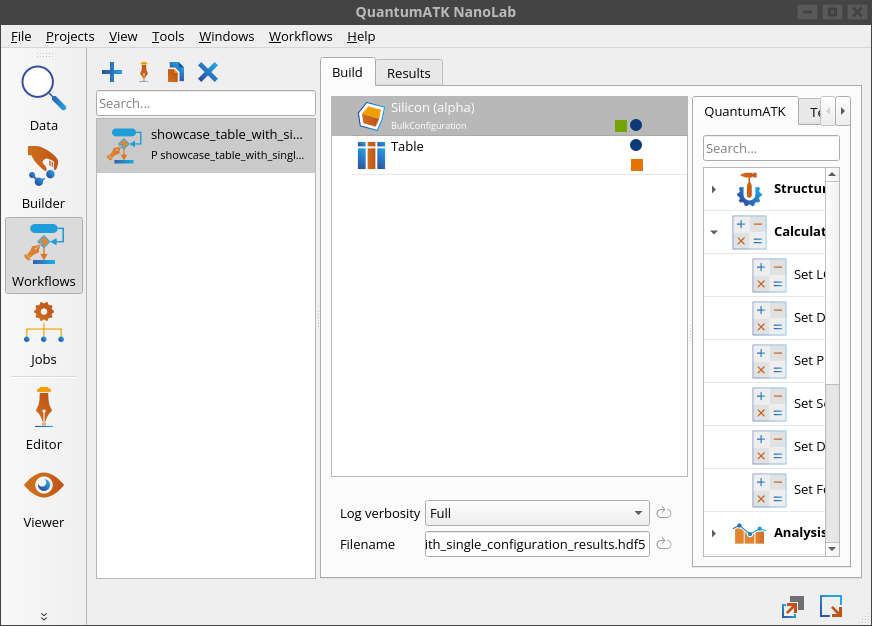The width and height of the screenshot is (872, 626).
Task: Click the QuantumATK block search field
Action: point(771,148)
